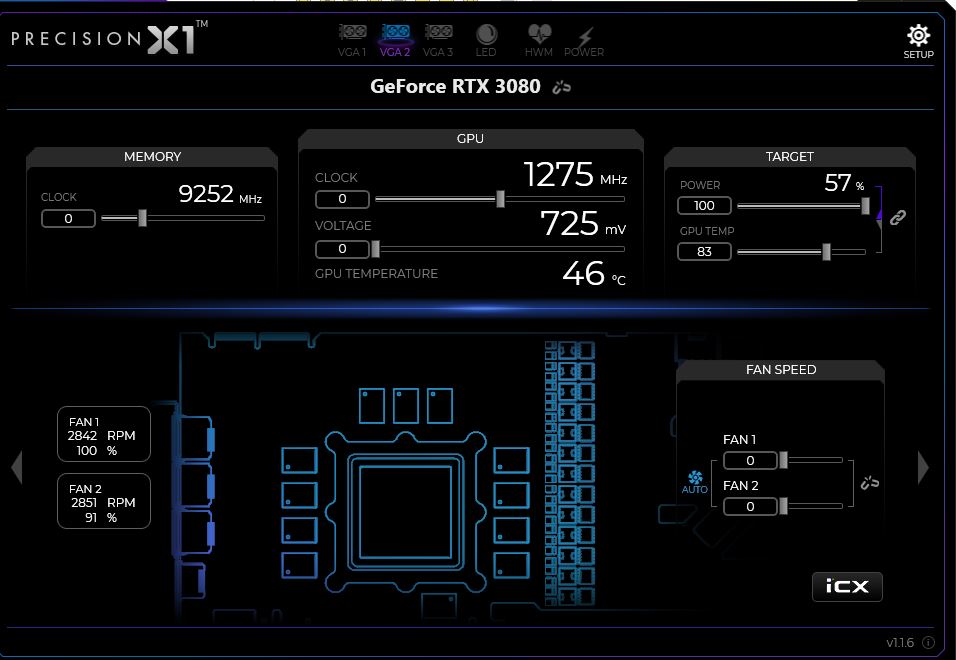Viewport: 956px width, 660px height.
Task: Click the Precision X1 logo
Action: (x=110, y=38)
